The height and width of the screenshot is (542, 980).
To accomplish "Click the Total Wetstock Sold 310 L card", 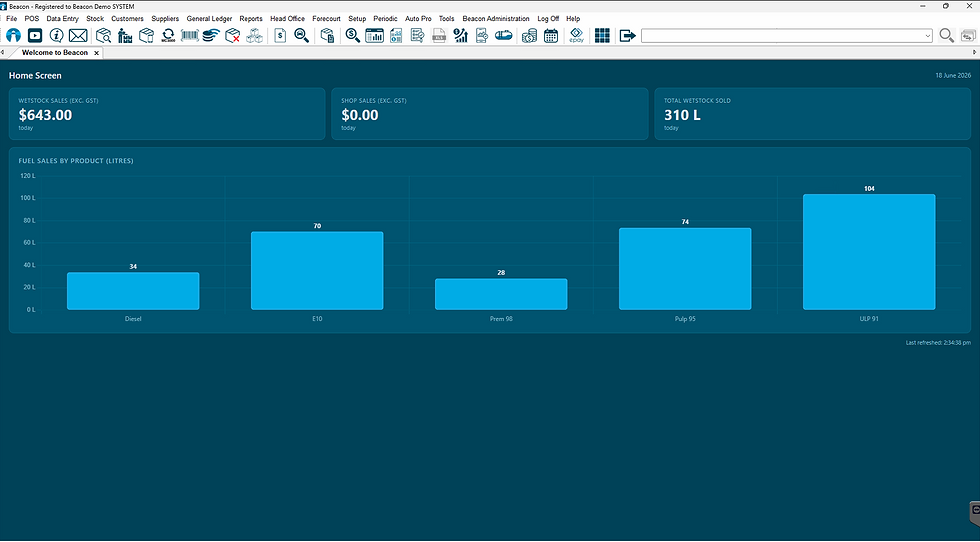I will point(812,114).
